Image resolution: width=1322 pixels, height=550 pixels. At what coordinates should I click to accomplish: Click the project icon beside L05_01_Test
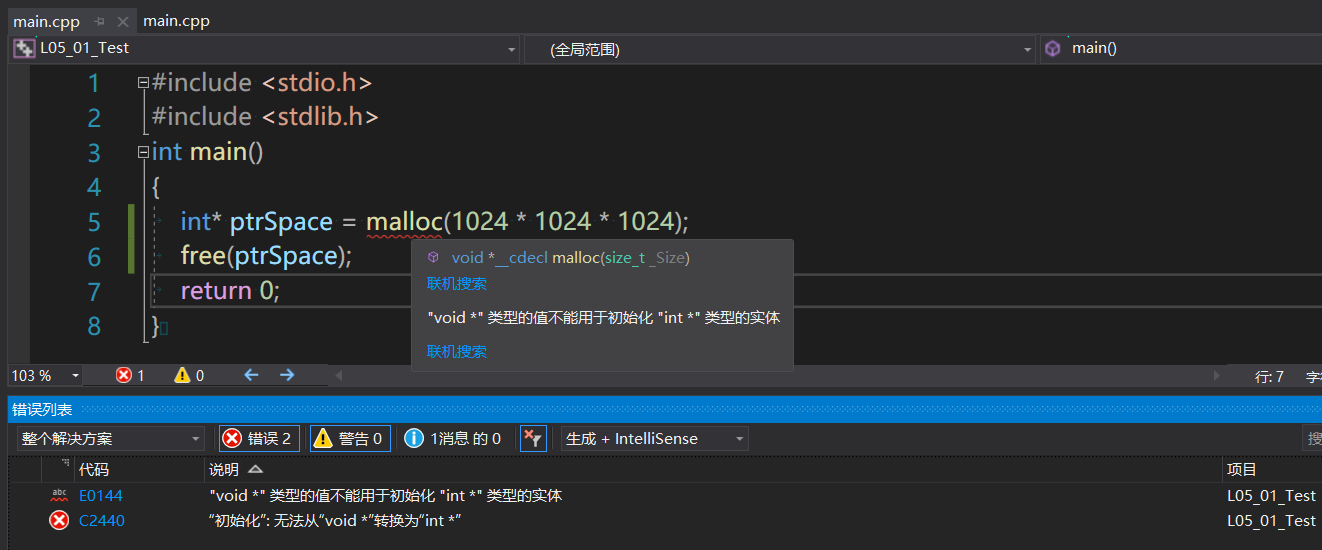[x=24, y=48]
